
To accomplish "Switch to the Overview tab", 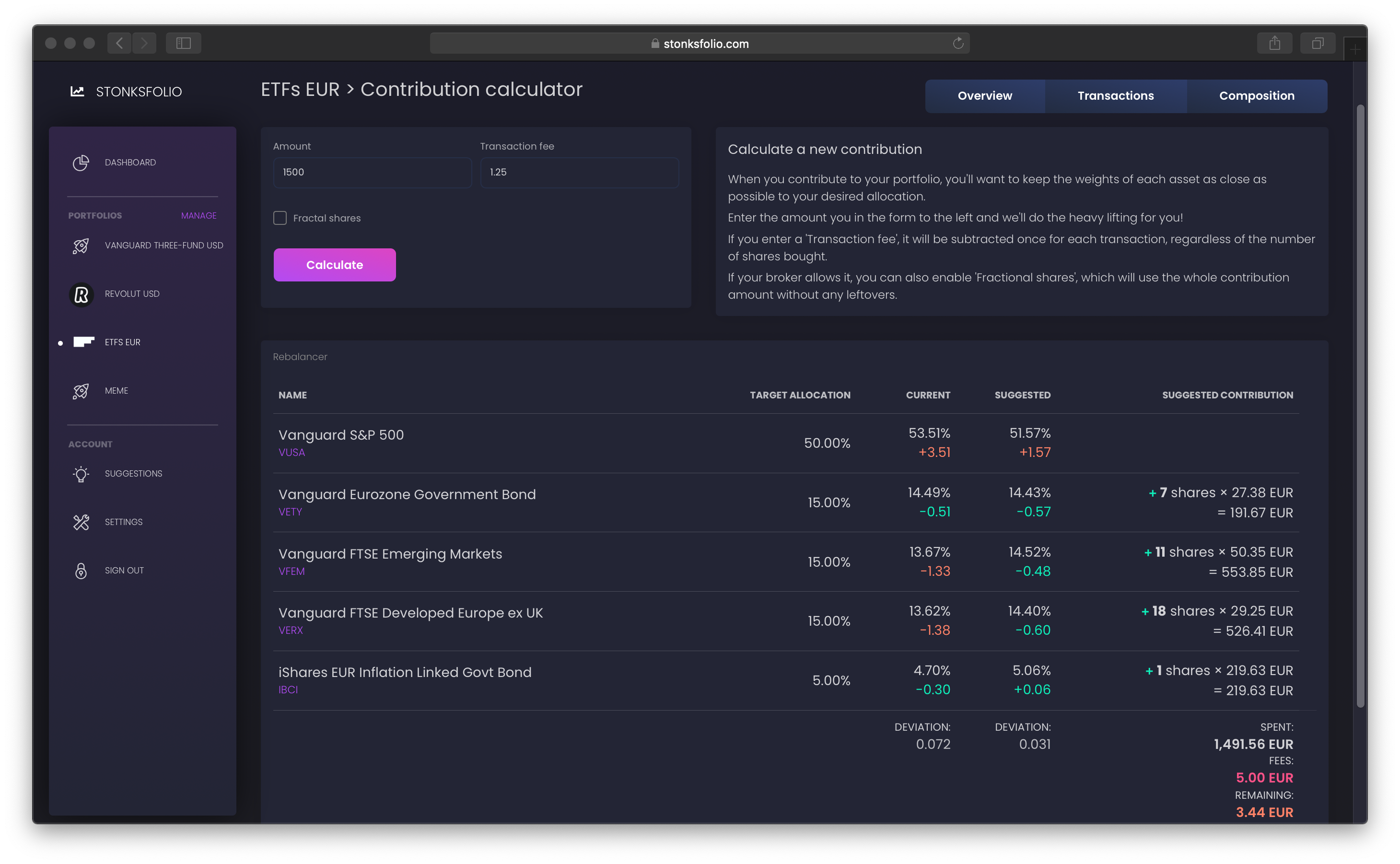I will 985,96.
